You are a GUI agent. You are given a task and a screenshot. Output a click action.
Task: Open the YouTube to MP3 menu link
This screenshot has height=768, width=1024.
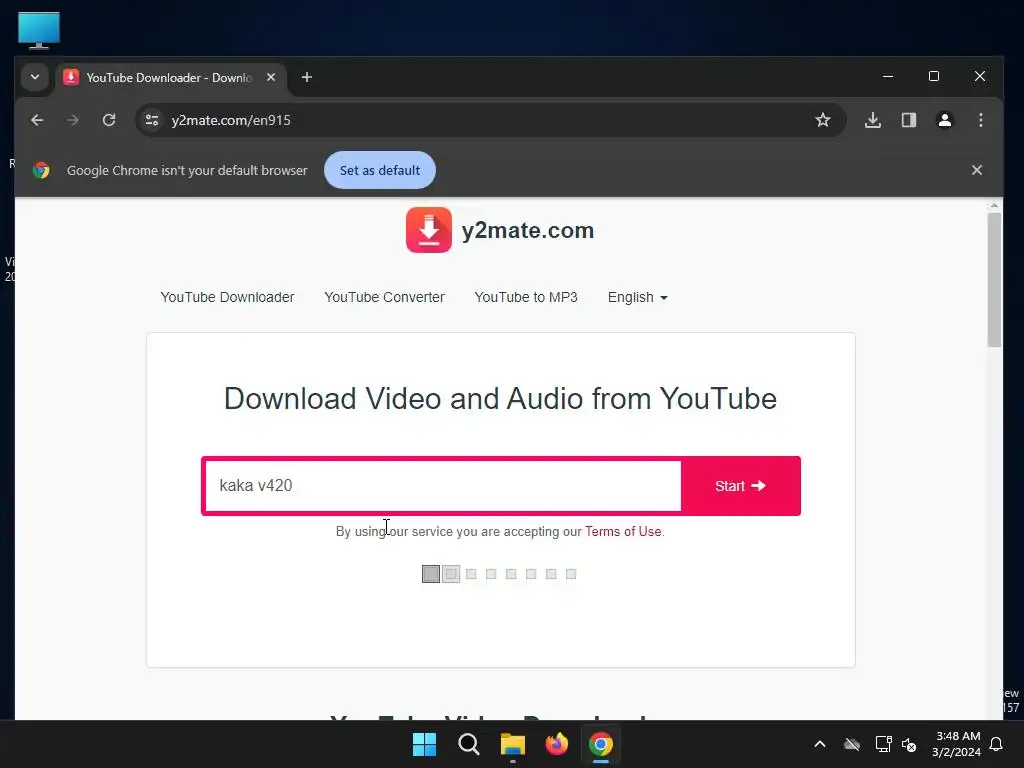(x=526, y=297)
